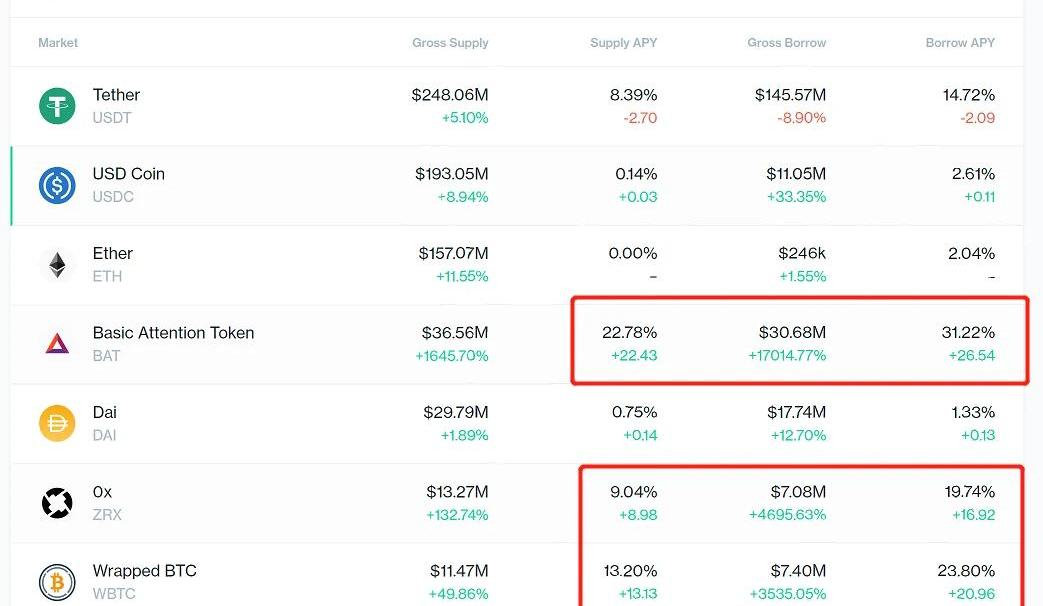Open the USD Coin market name
The height and width of the screenshot is (606, 1043).
[128, 174]
